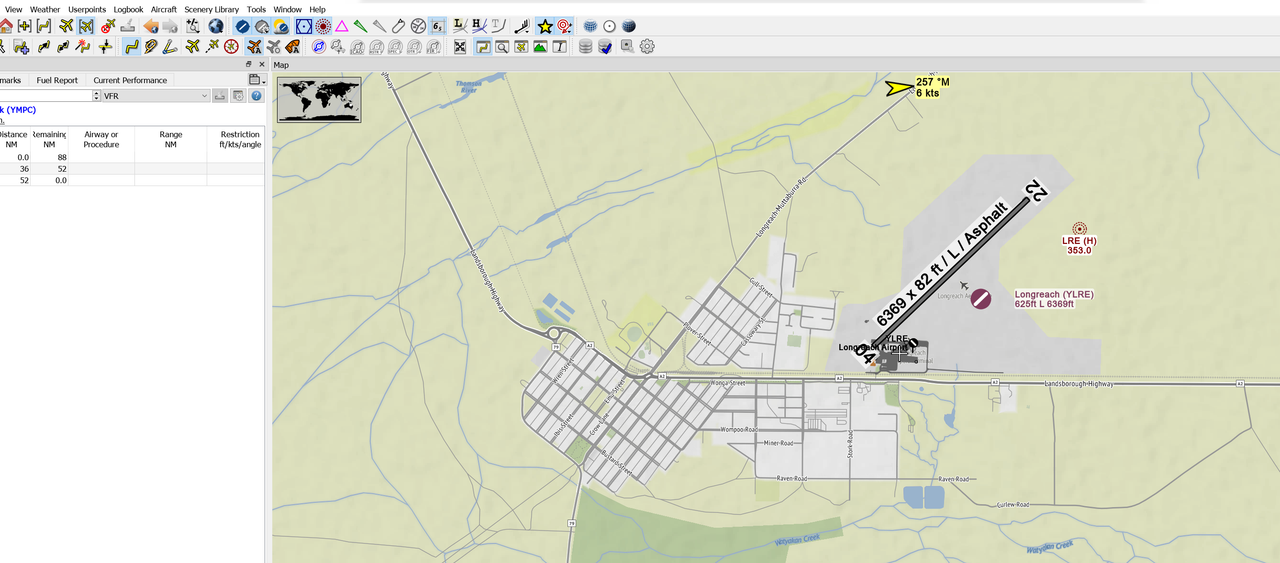Open the Scenery Library menu
The height and width of the screenshot is (563, 1280).
click(212, 9)
